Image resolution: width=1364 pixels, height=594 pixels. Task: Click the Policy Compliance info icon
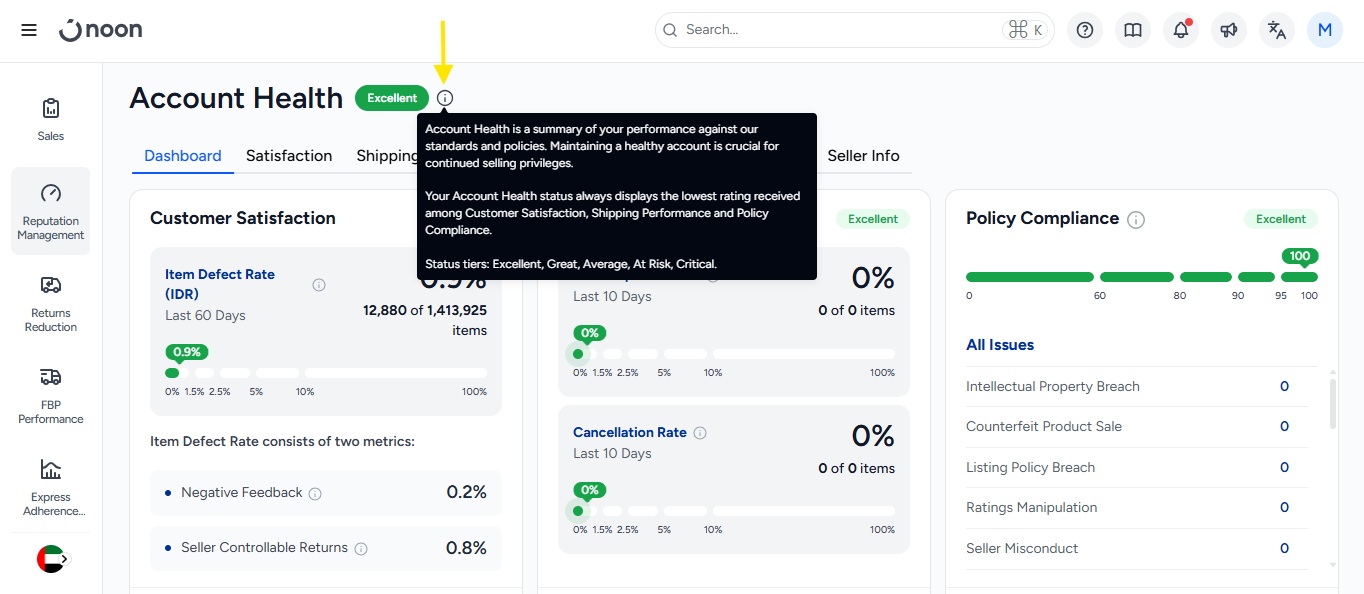[x=1136, y=219]
